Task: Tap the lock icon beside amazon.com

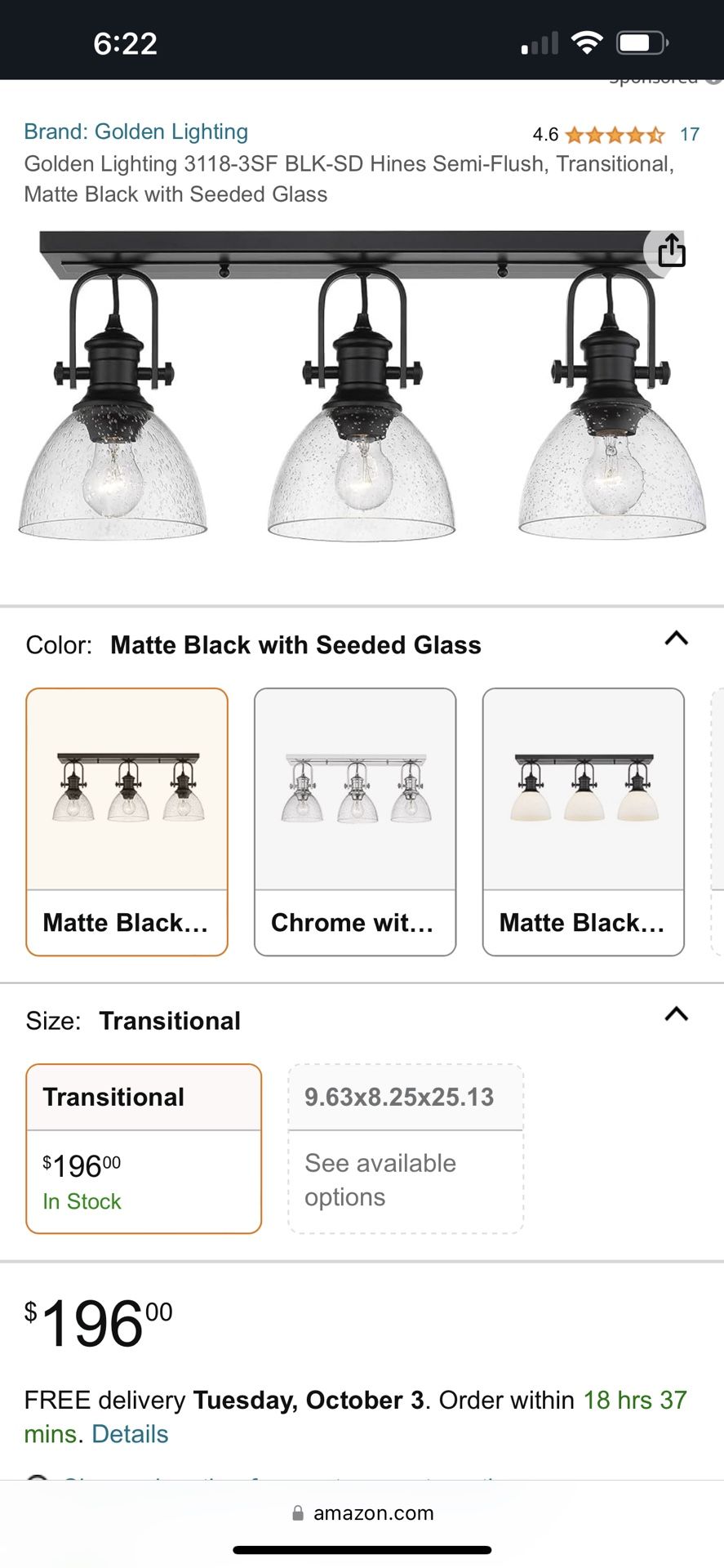Action: [298, 1513]
